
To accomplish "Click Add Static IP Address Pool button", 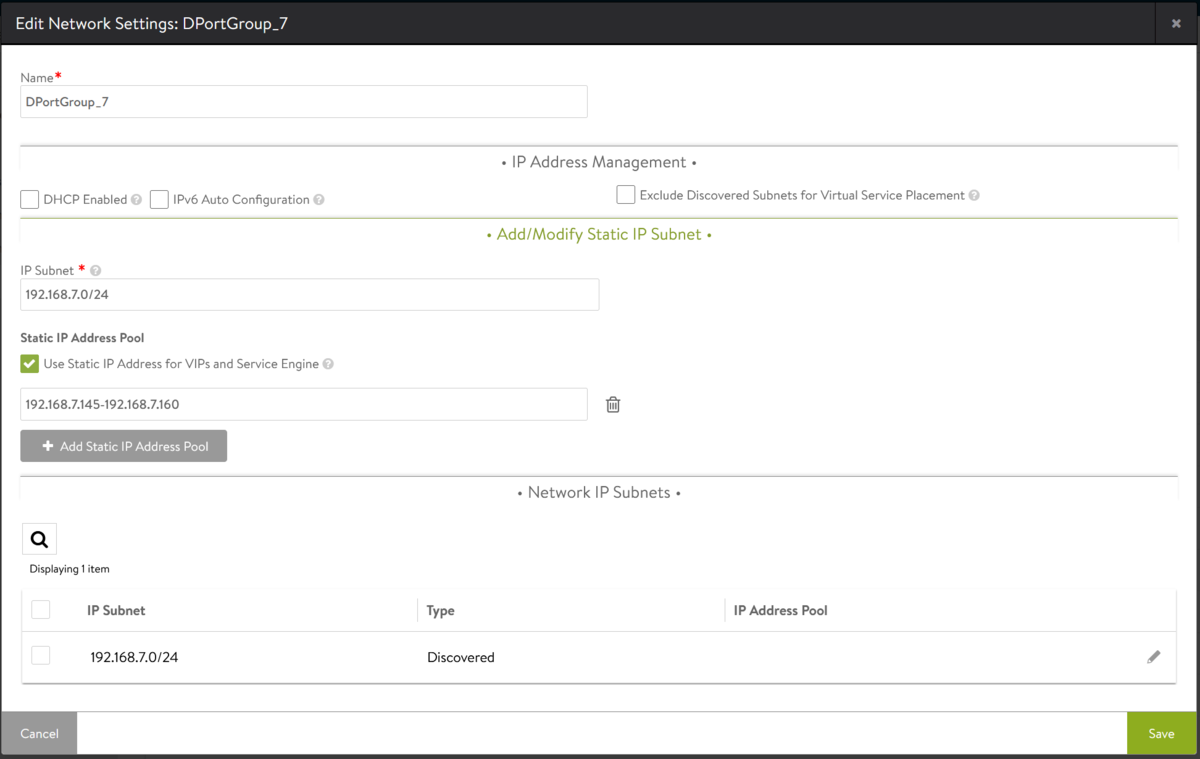I will pos(124,446).
